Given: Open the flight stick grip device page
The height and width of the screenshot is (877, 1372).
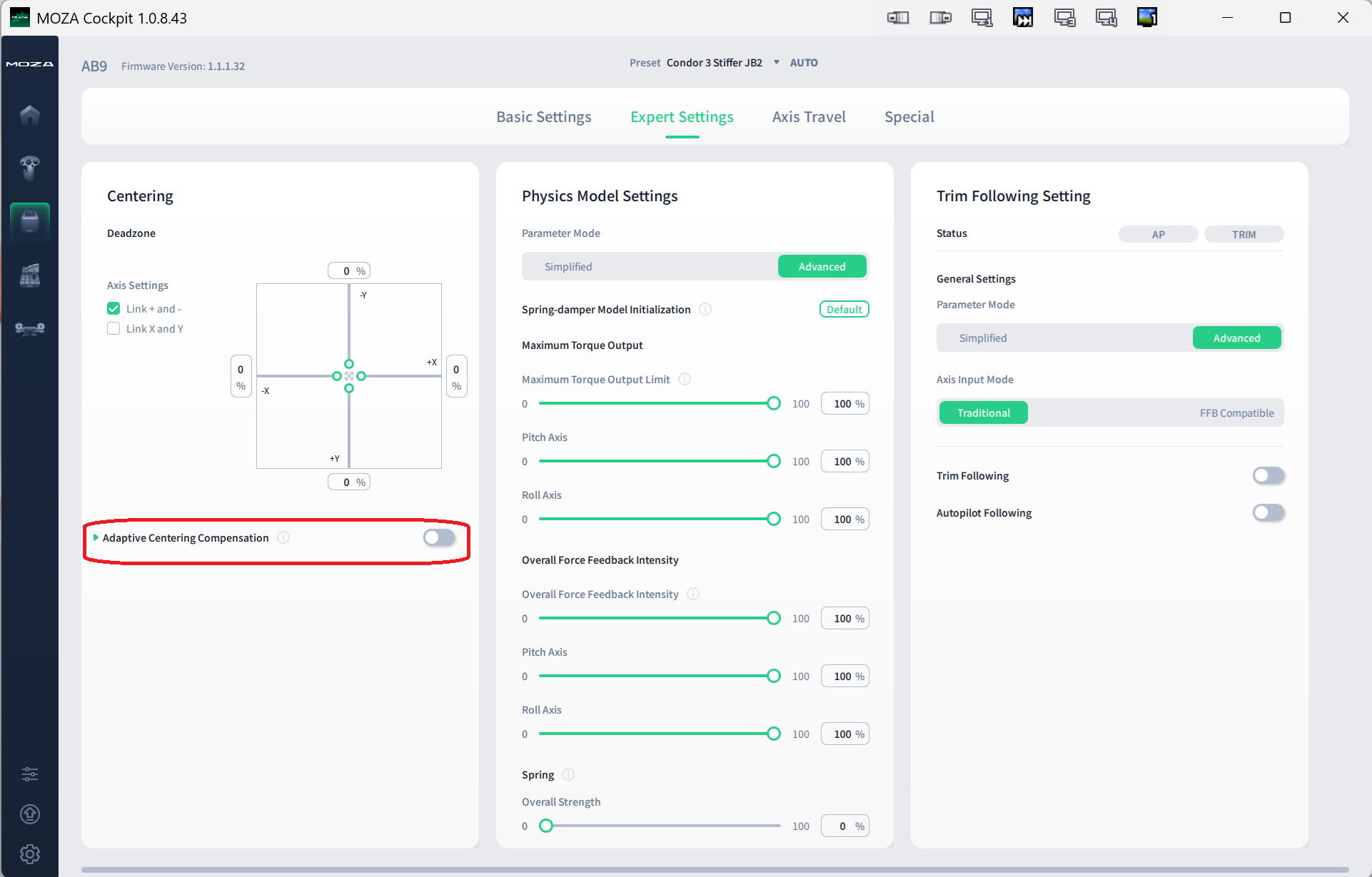Looking at the screenshot, I should tap(30, 168).
